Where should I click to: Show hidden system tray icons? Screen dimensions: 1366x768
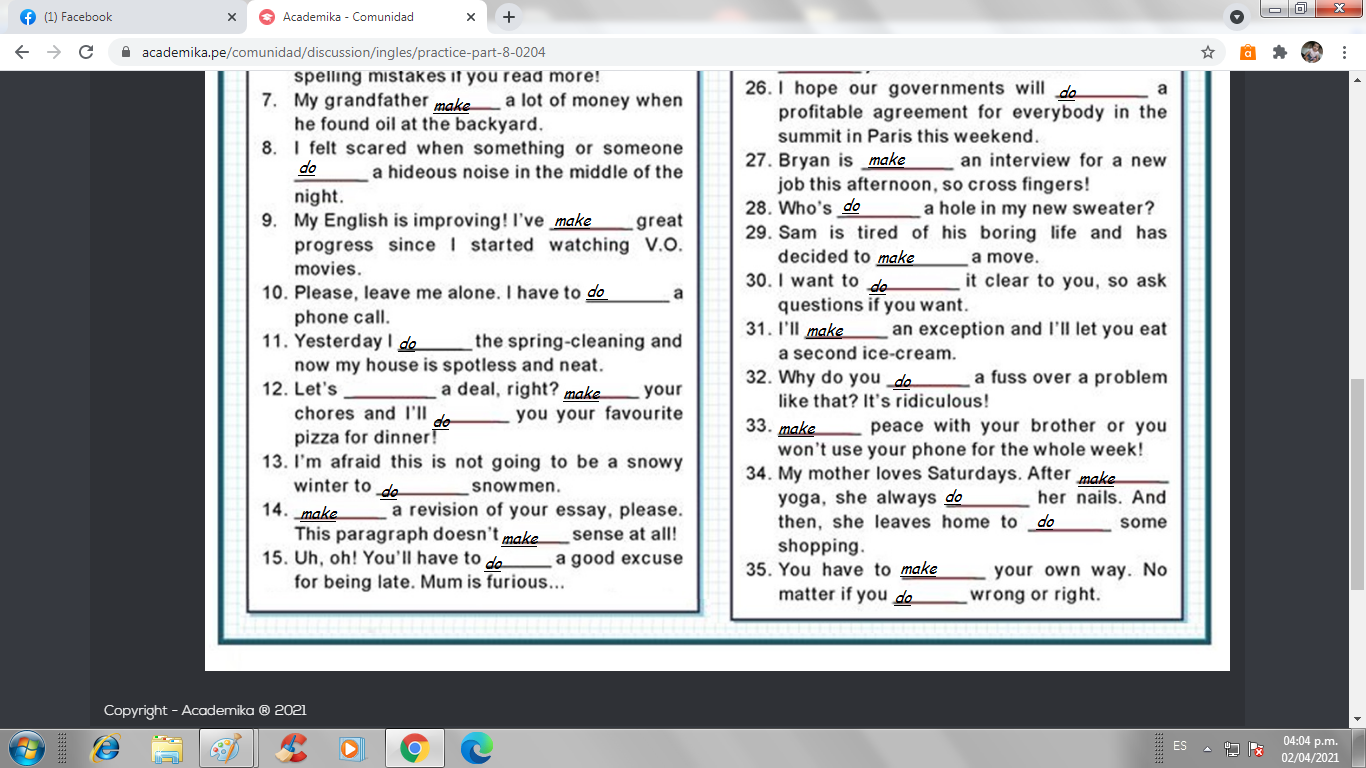(1207, 748)
